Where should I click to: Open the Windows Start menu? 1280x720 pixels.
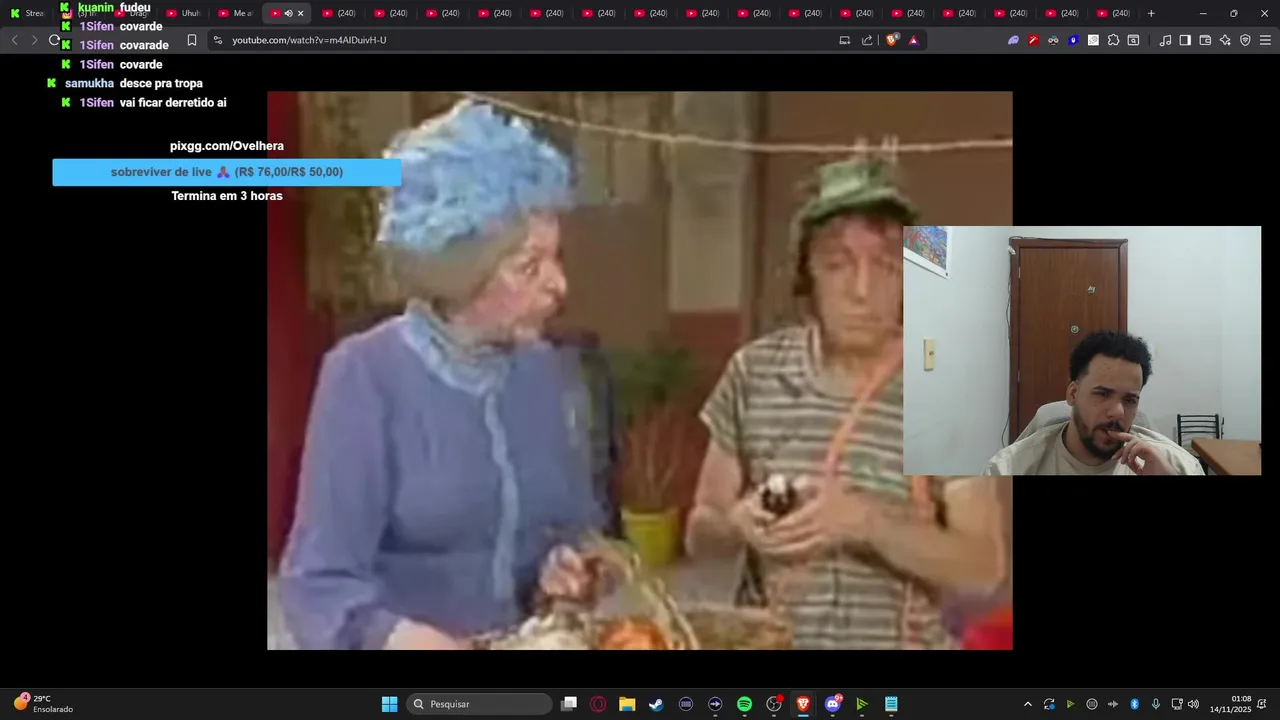coord(389,704)
